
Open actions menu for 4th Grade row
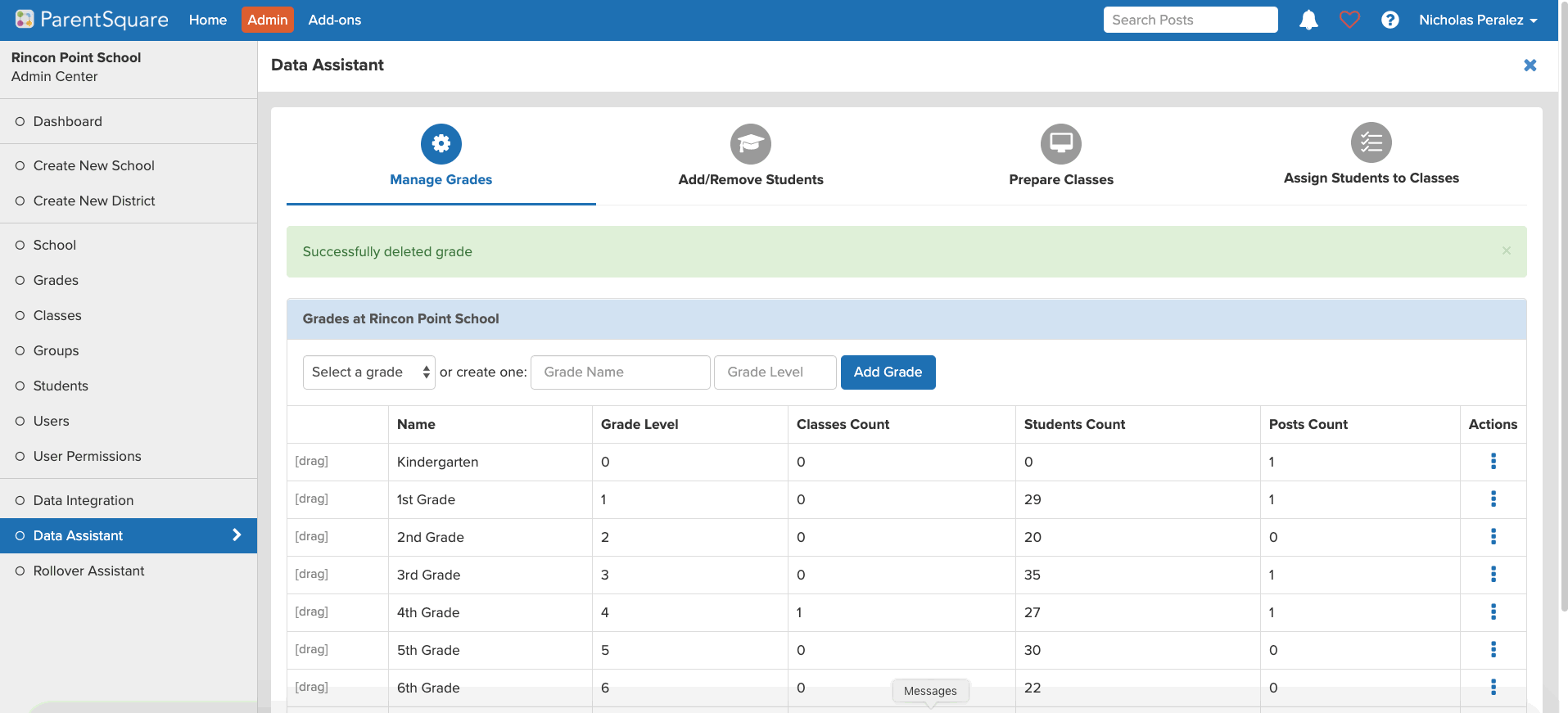1493,611
